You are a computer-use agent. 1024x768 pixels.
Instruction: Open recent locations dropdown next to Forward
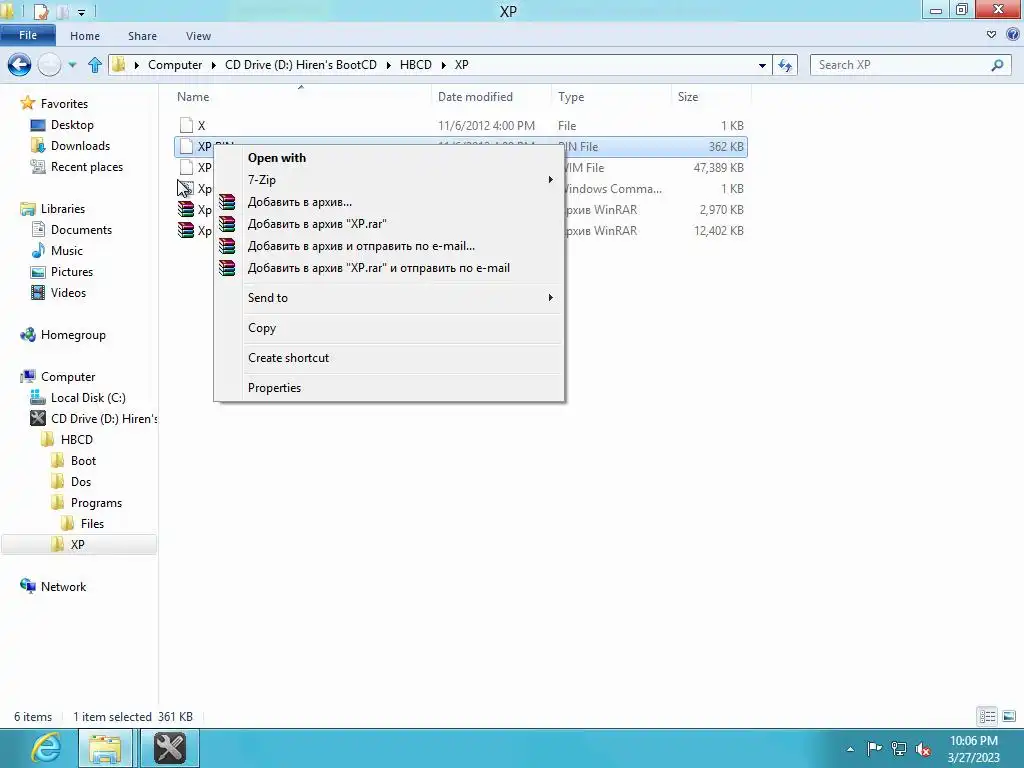tap(72, 65)
